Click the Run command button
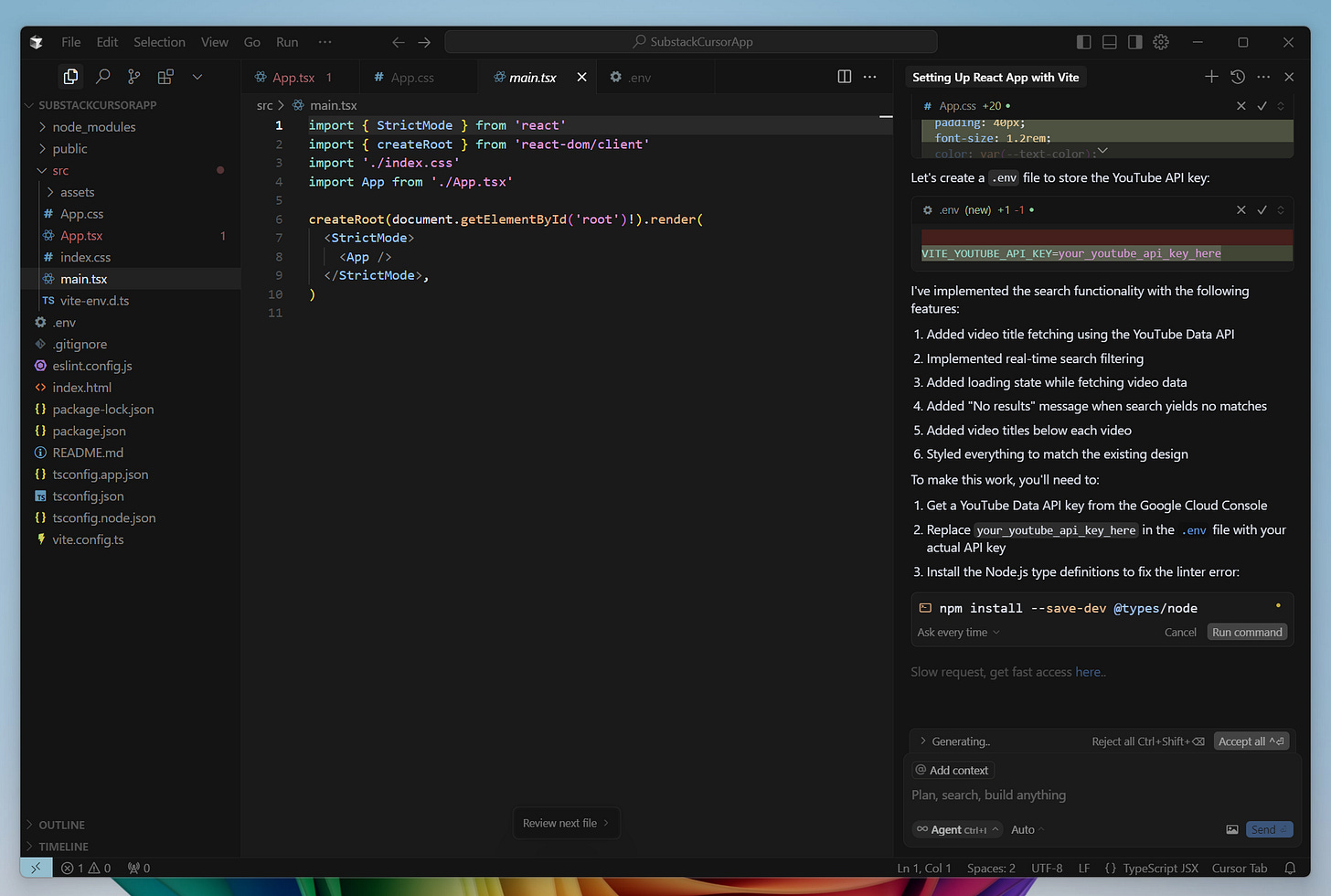This screenshot has height=896, width=1331. click(x=1247, y=632)
